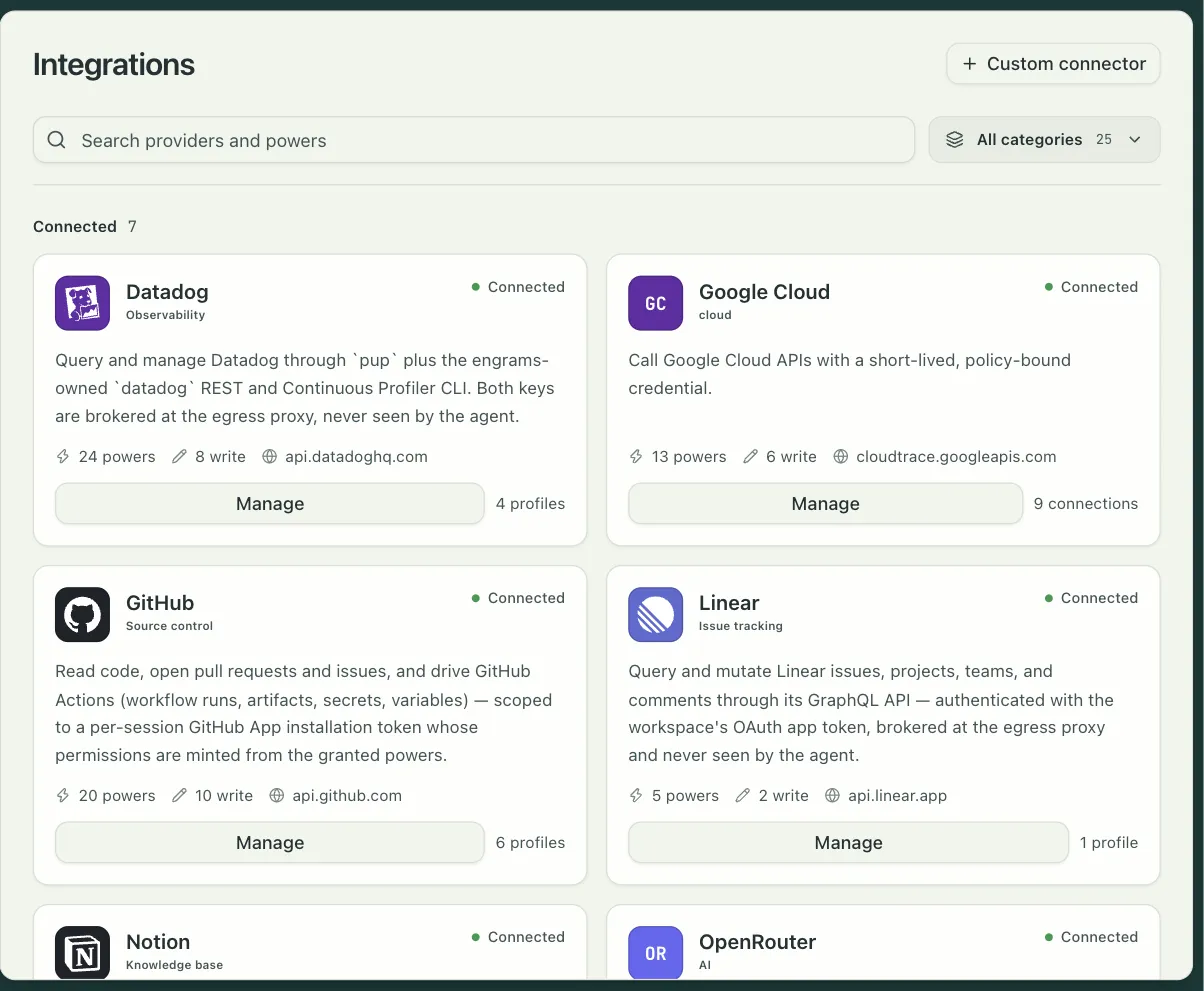Click the Google Cloud description text
This screenshot has width=1204, height=991.
click(849, 374)
